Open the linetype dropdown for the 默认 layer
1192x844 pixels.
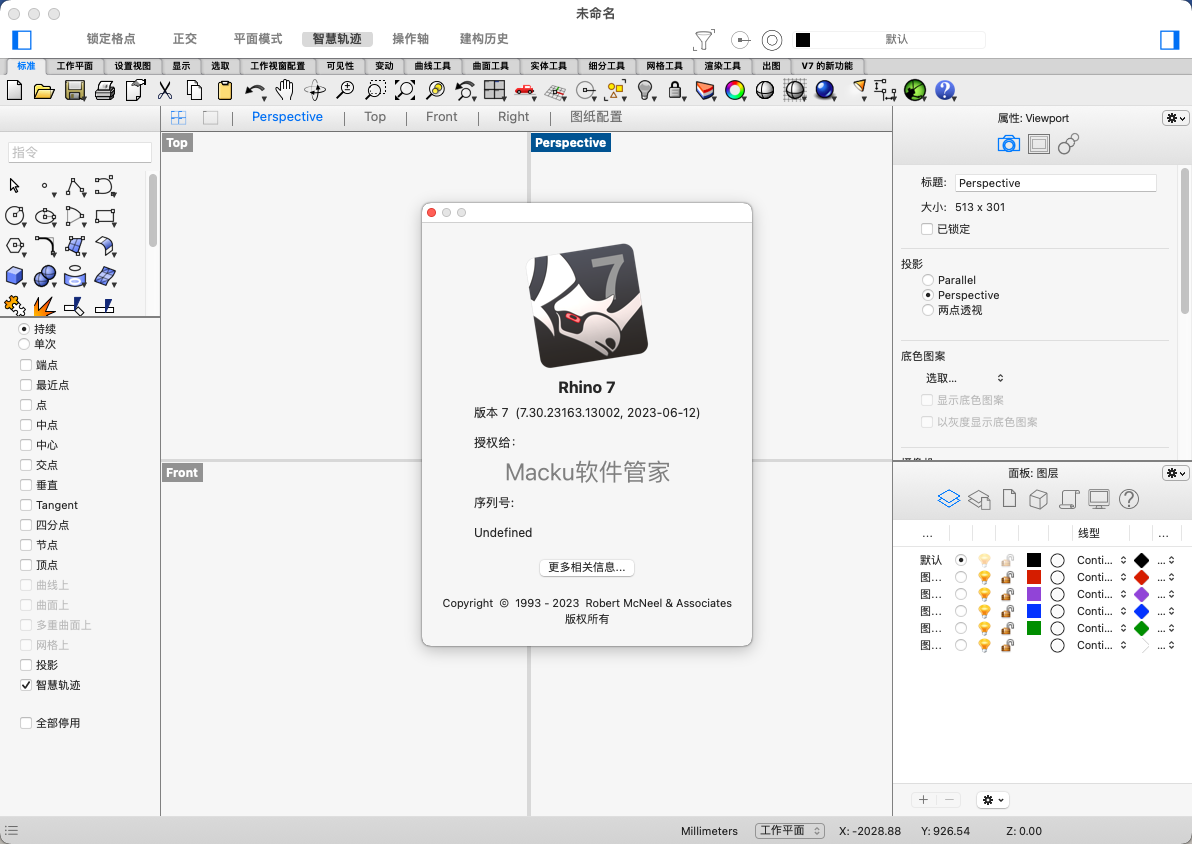pyautogui.click(x=1102, y=560)
